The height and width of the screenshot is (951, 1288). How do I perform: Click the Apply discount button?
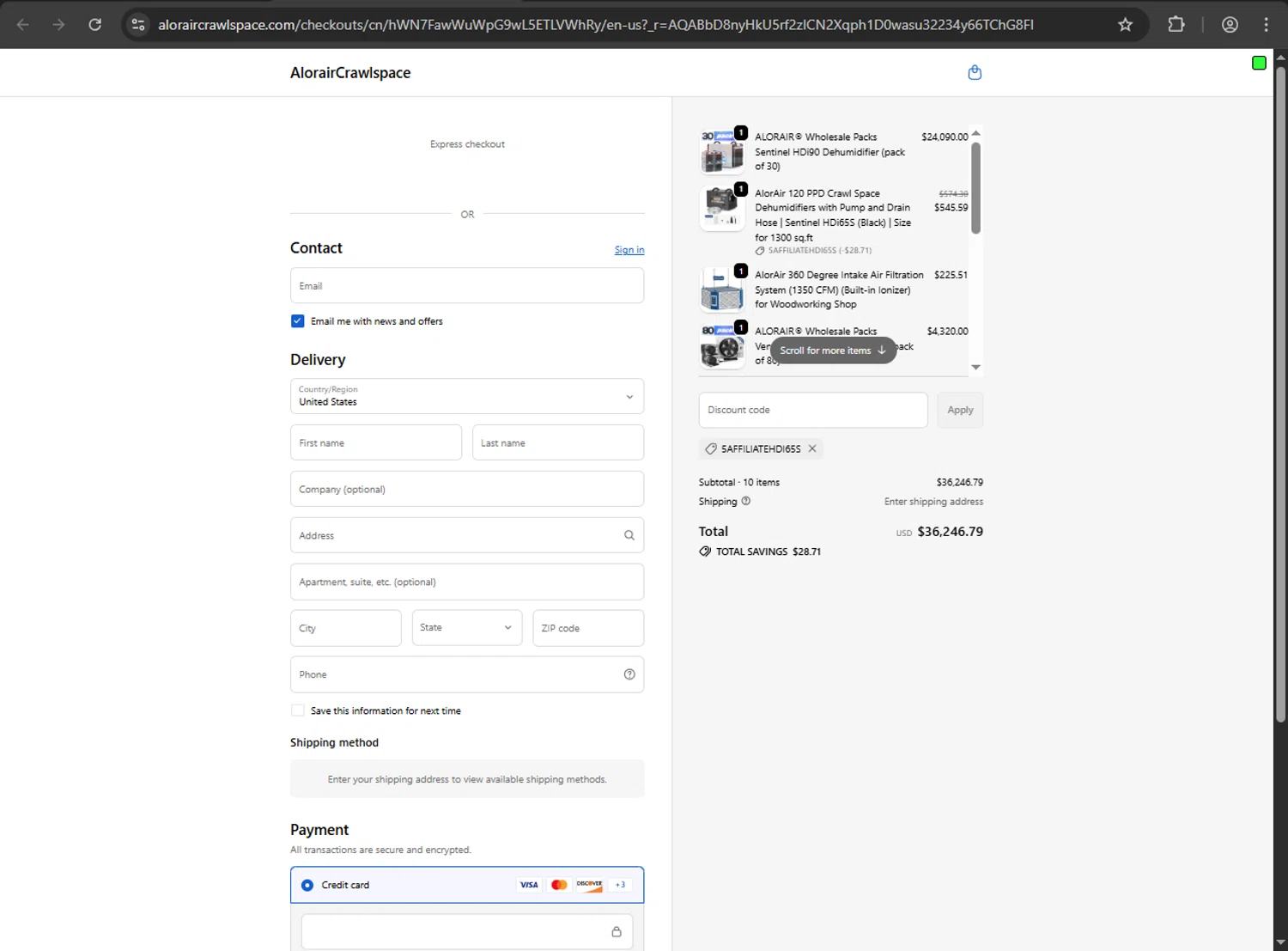pos(960,410)
